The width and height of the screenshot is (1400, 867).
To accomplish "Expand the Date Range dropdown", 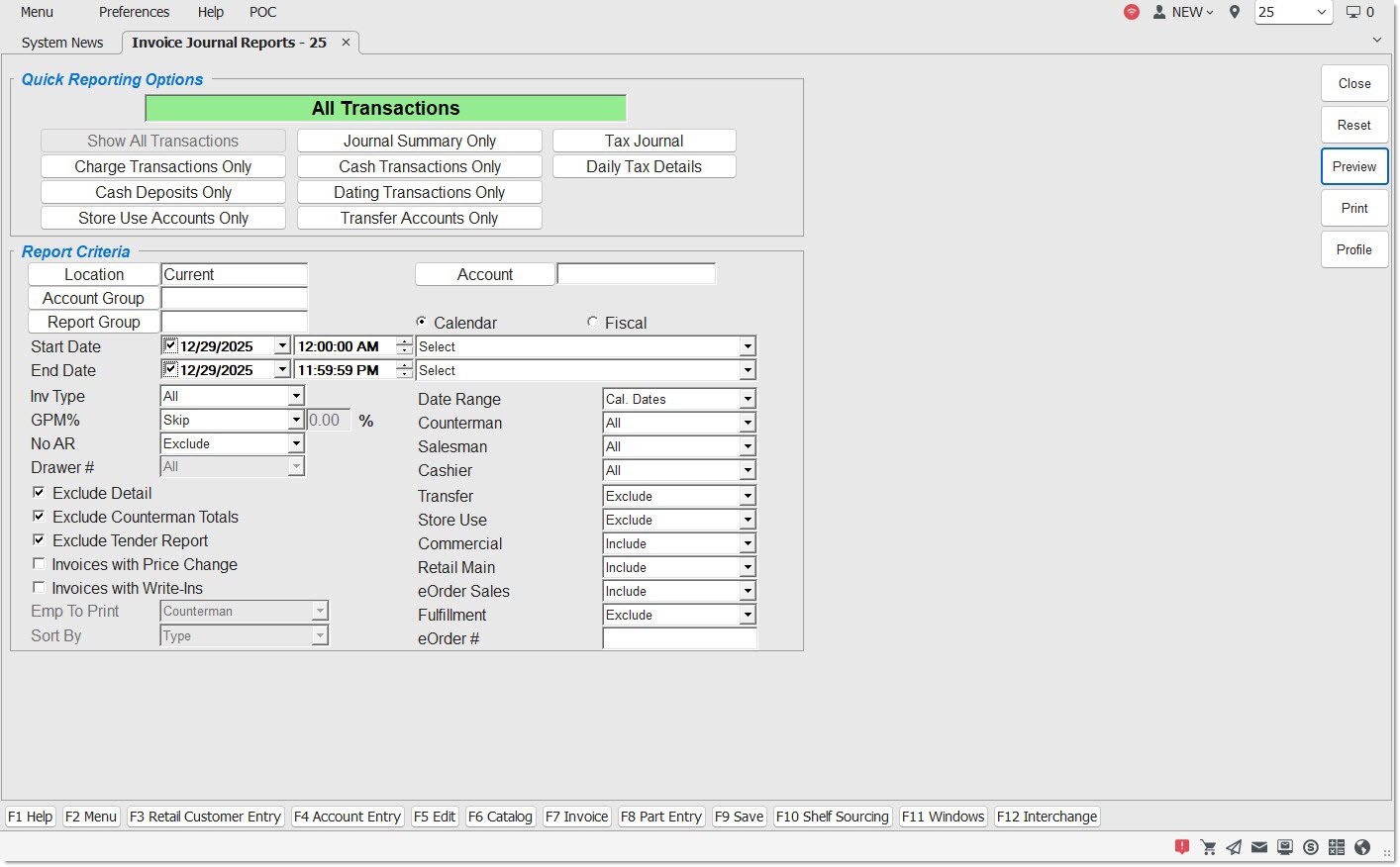I will [748, 399].
